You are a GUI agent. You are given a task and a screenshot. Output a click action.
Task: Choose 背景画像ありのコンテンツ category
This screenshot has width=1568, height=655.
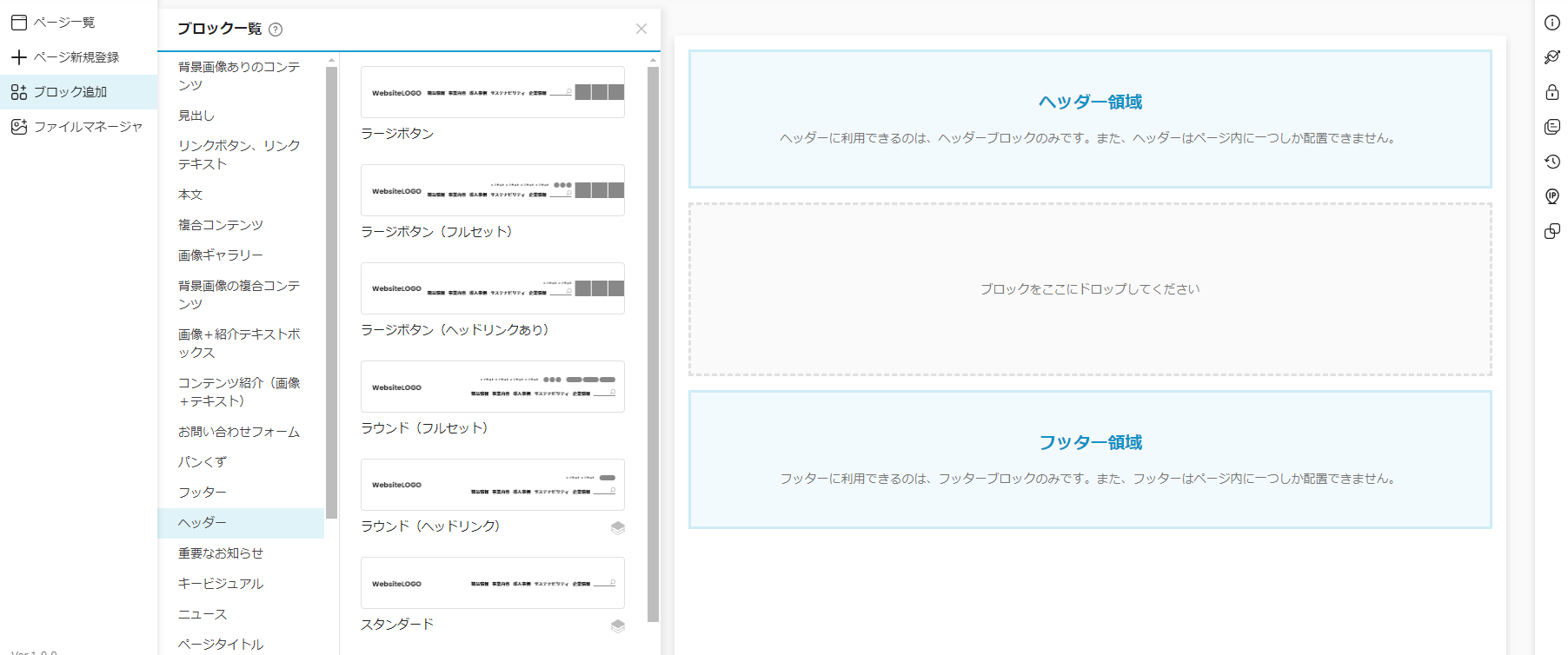pos(241,76)
